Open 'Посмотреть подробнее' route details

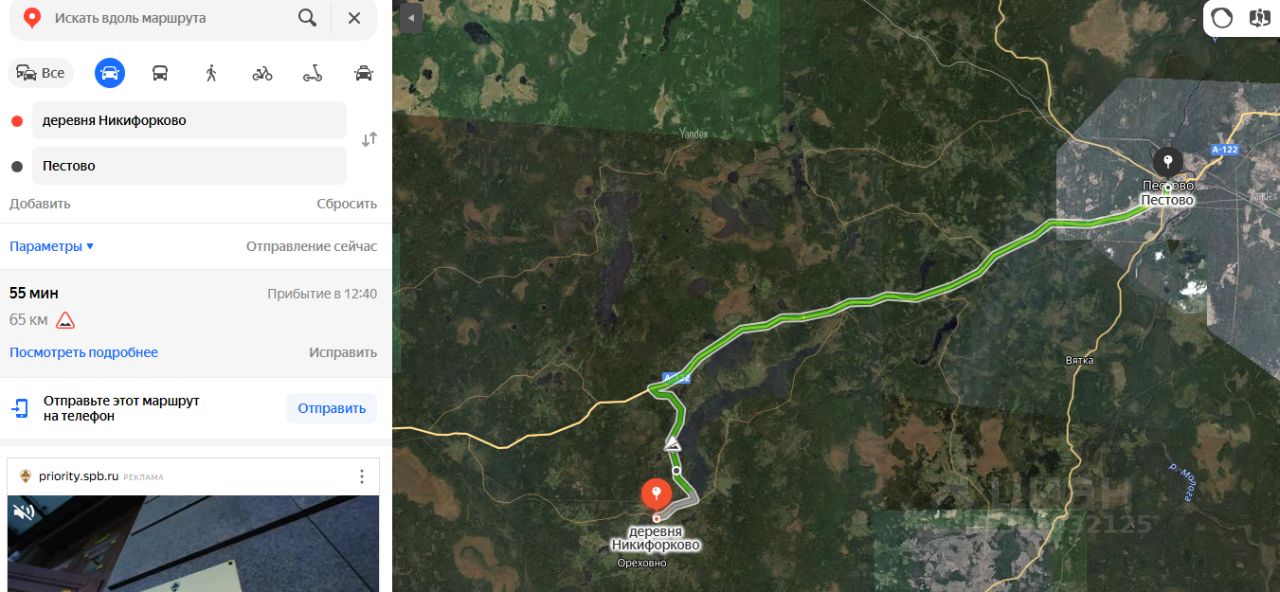[x=84, y=352]
